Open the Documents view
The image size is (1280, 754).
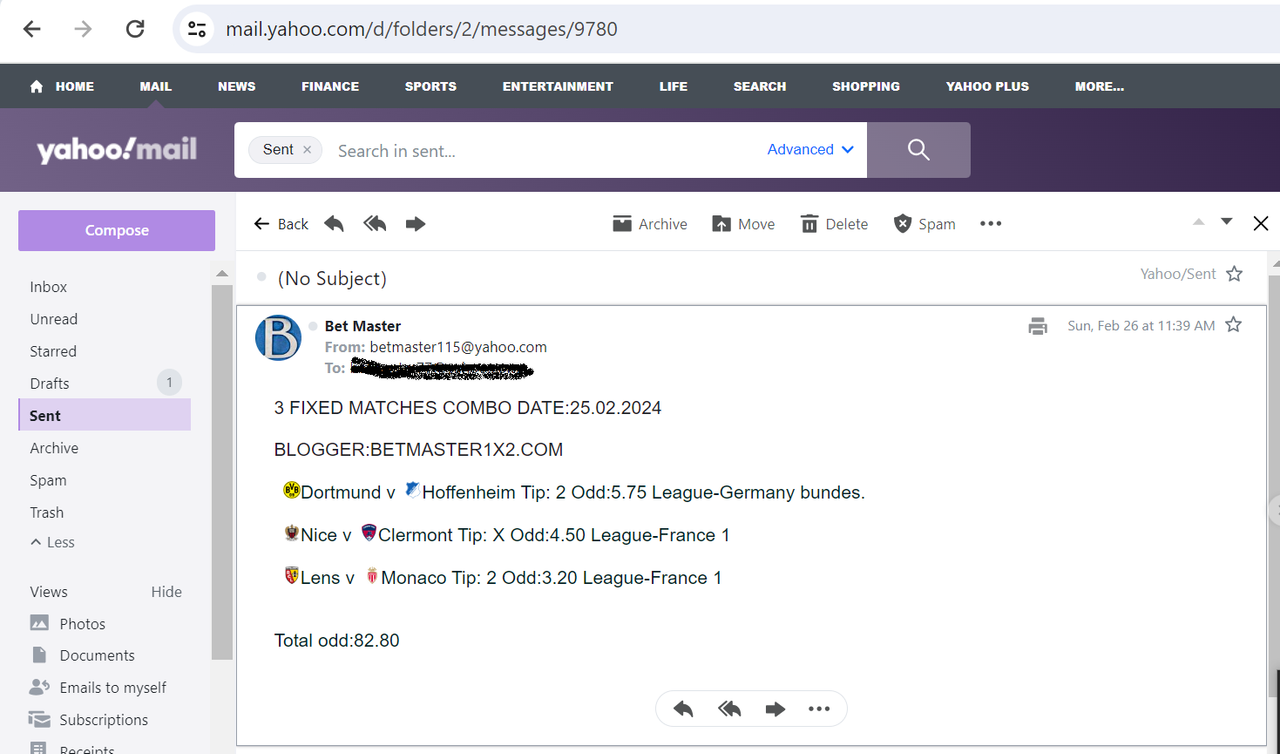point(82,656)
